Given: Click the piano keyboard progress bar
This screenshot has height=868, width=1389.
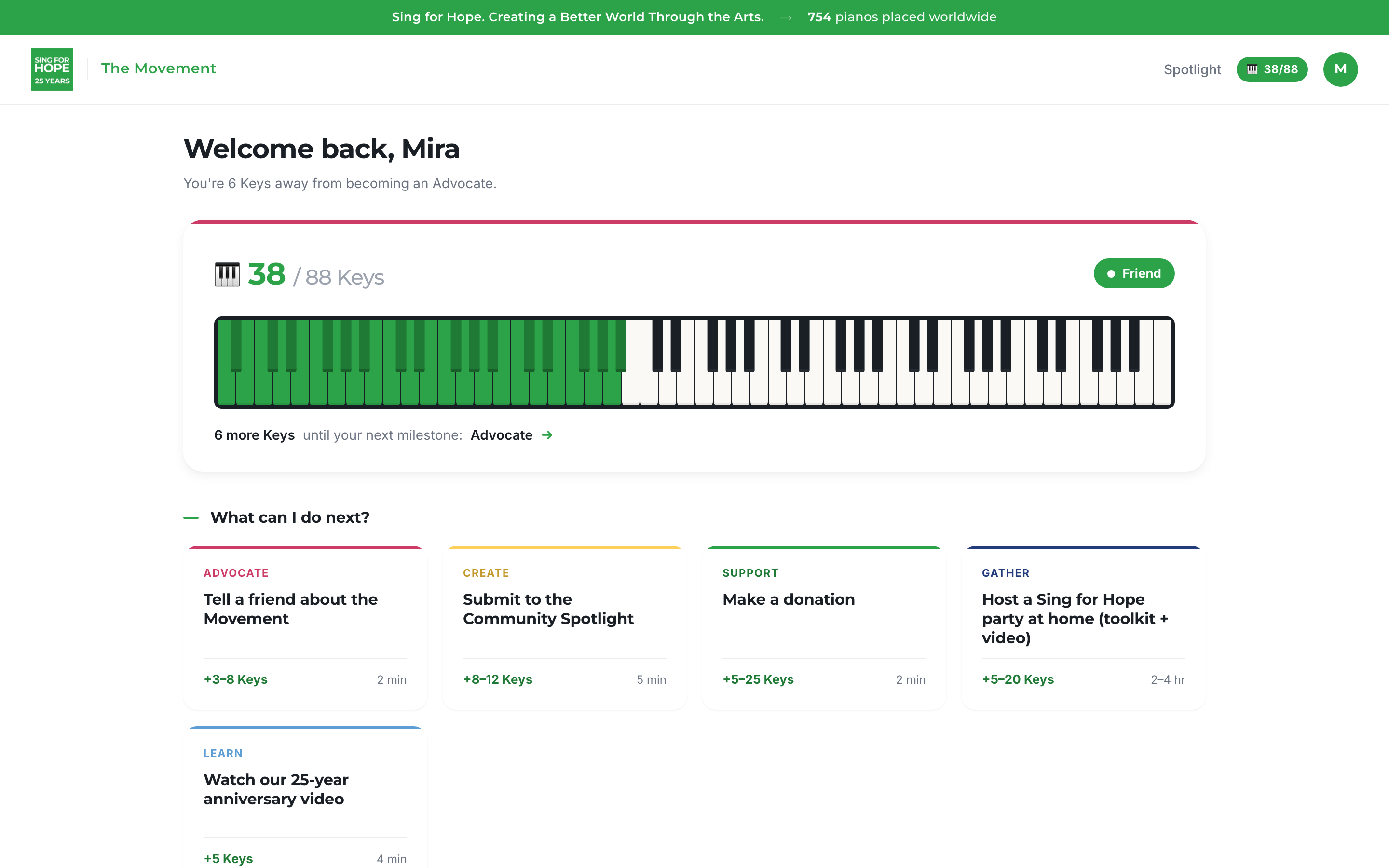Looking at the screenshot, I should click(694, 362).
